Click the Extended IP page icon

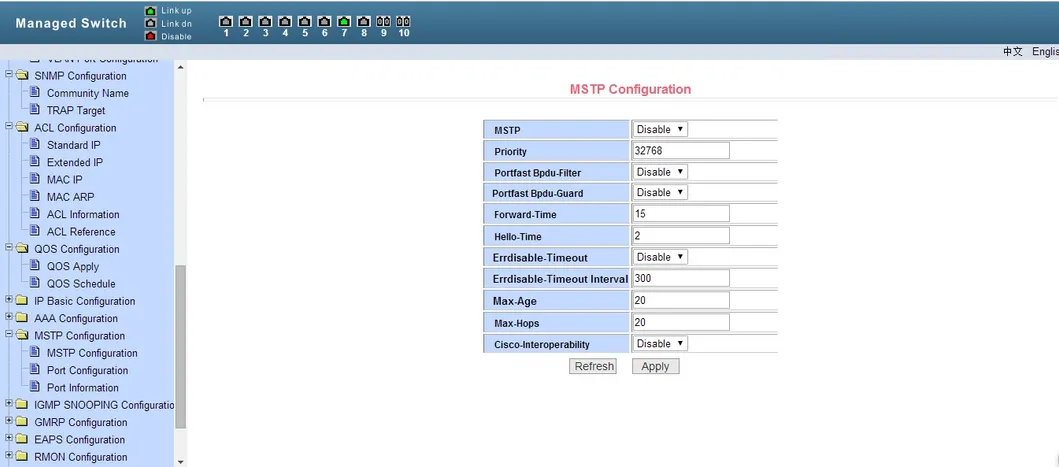click(35, 162)
